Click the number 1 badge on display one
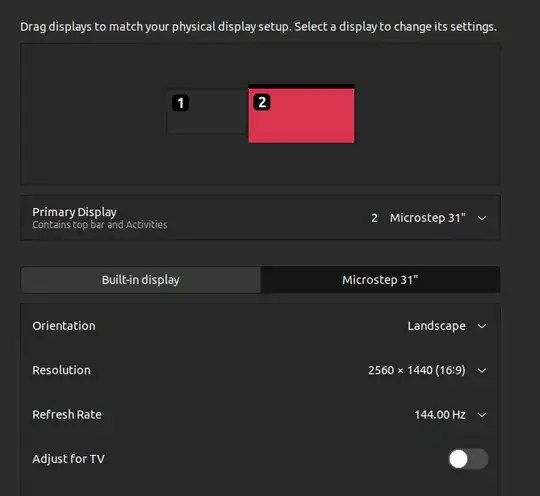The height and width of the screenshot is (496, 540). 180,103
